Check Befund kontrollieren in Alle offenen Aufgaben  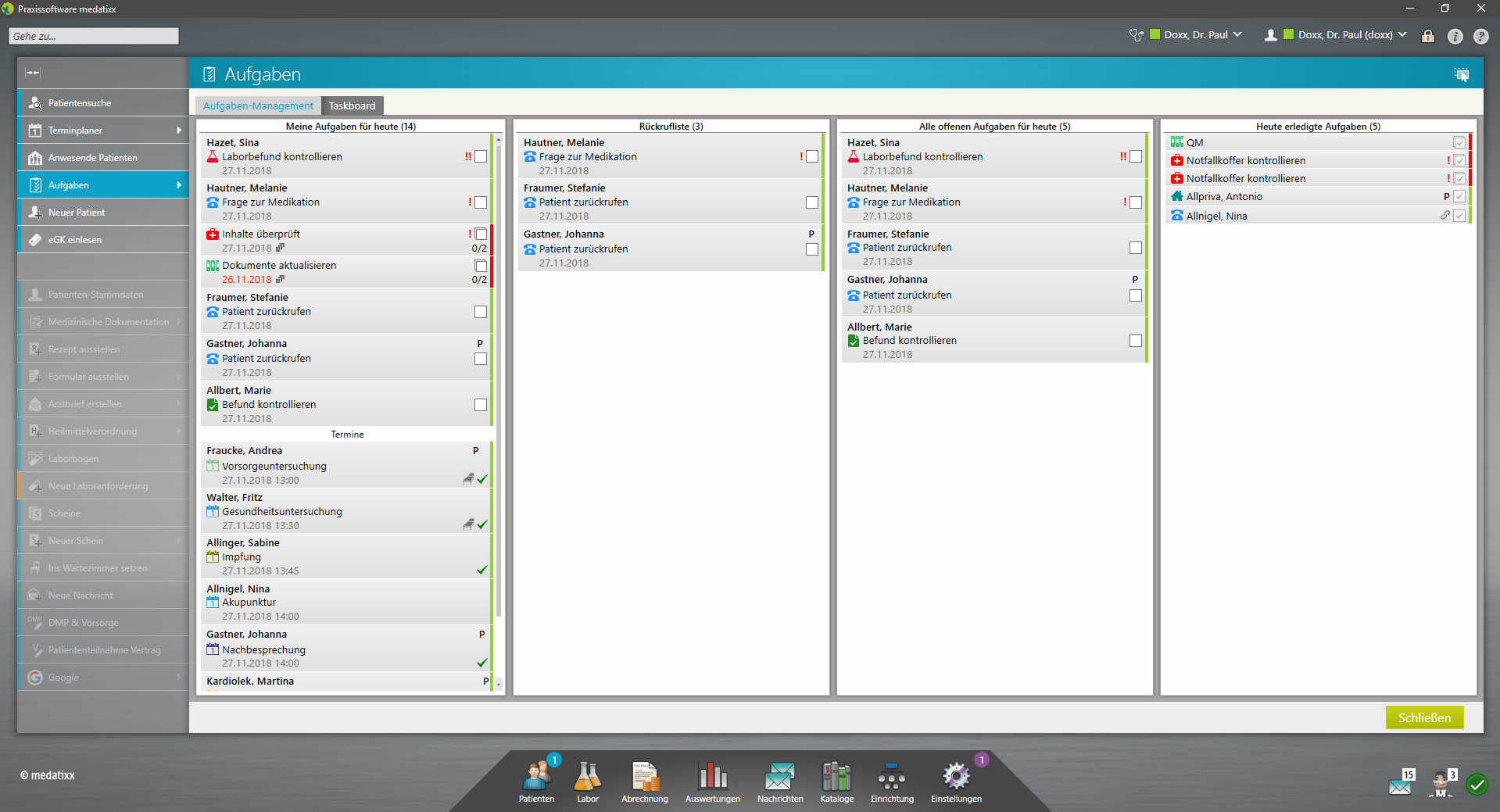pyautogui.click(x=1136, y=341)
